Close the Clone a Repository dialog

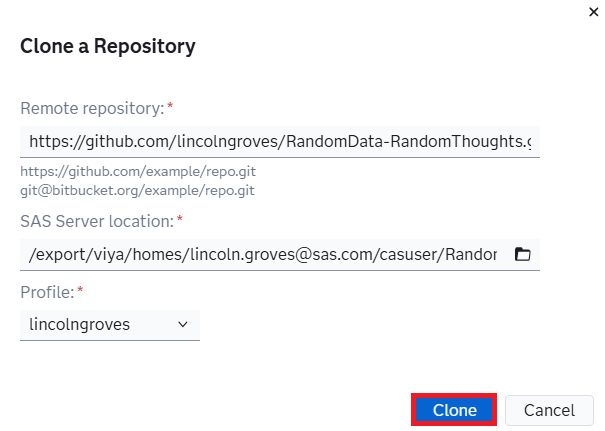pos(593,12)
